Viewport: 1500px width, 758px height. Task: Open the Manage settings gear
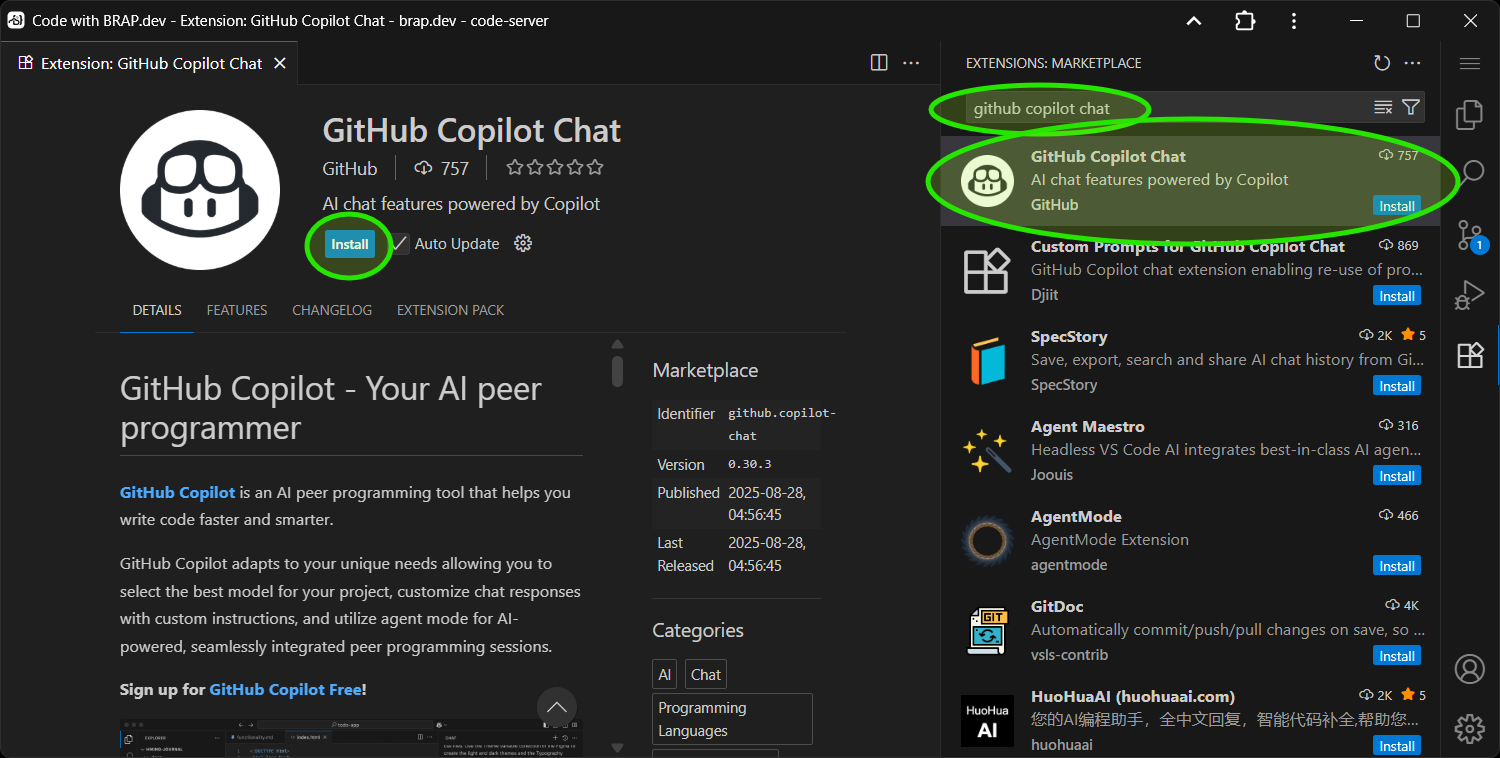coord(1469,728)
